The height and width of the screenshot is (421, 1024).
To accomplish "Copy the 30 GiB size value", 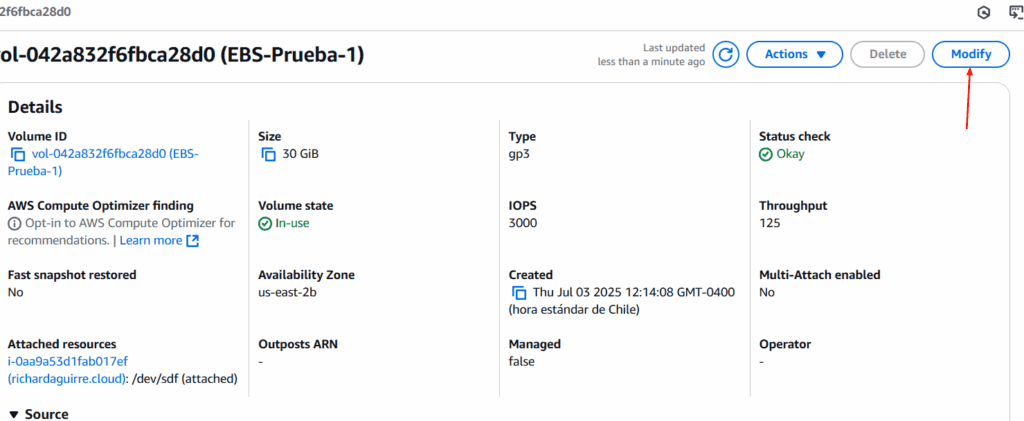I will pos(268,155).
